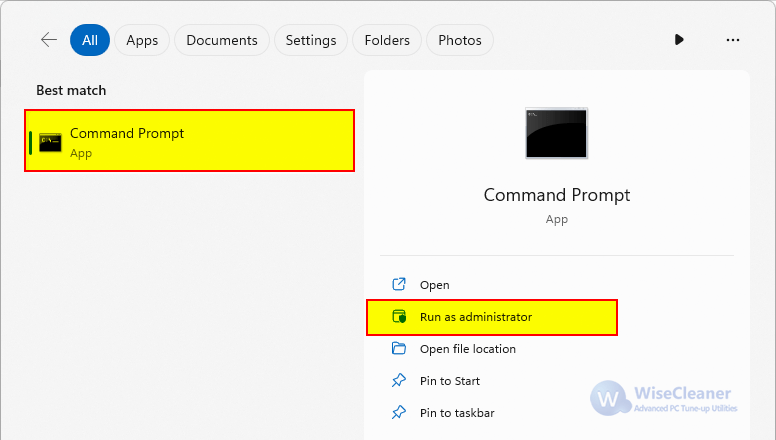
Task: Click the Run as administrator shield icon
Action: point(399,316)
